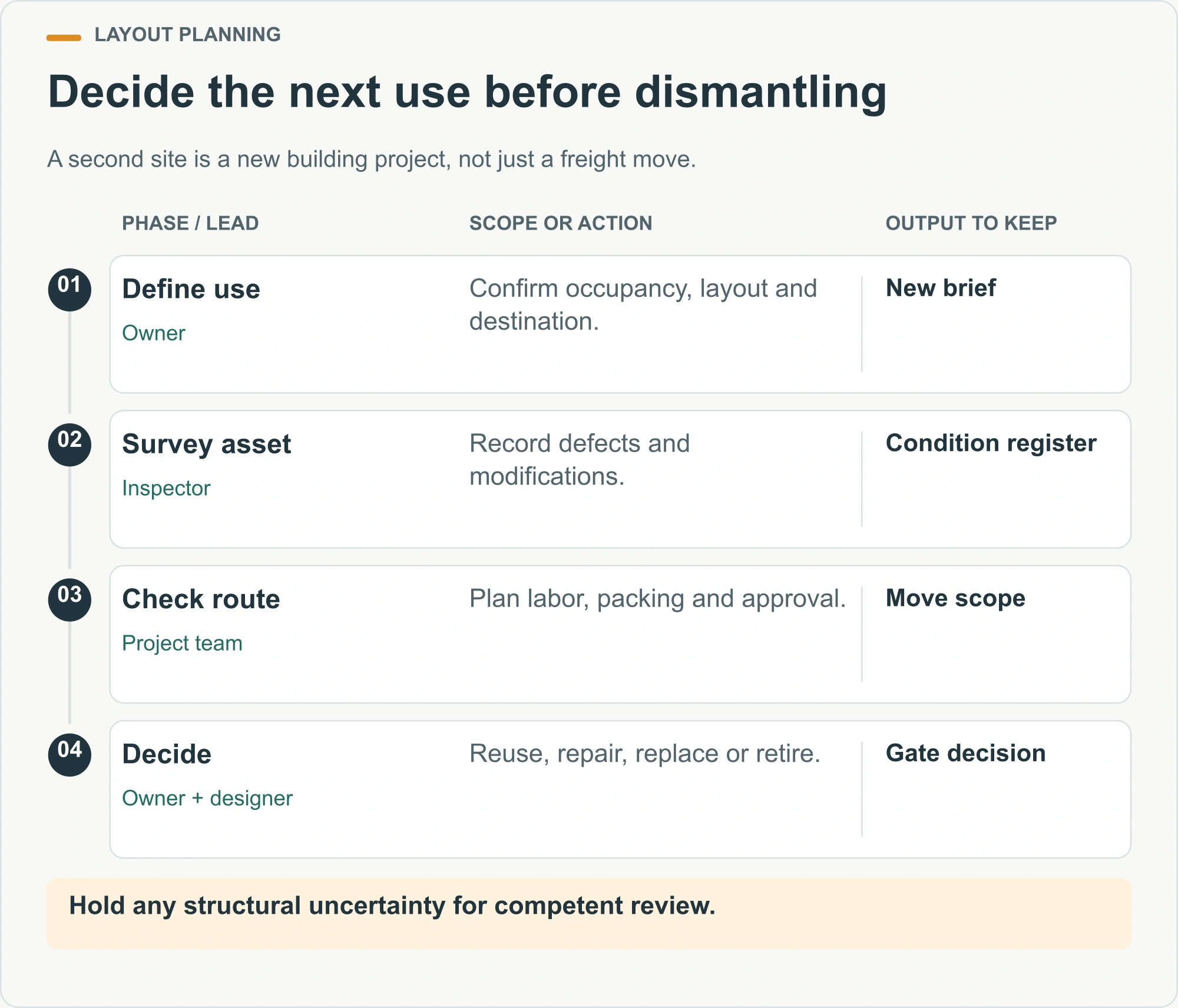Click 'Reuse, repair, replace or retire.' text
The image size is (1178, 1008).
point(645,754)
